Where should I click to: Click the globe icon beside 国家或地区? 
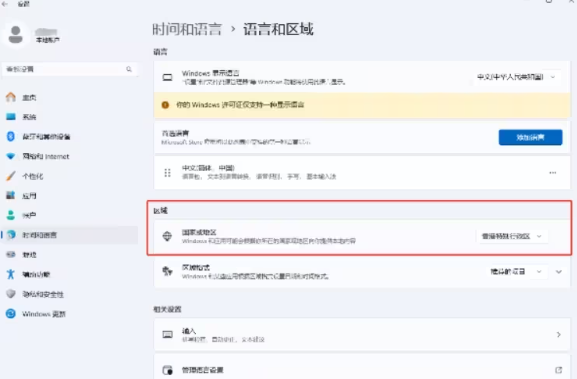pyautogui.click(x=167, y=236)
